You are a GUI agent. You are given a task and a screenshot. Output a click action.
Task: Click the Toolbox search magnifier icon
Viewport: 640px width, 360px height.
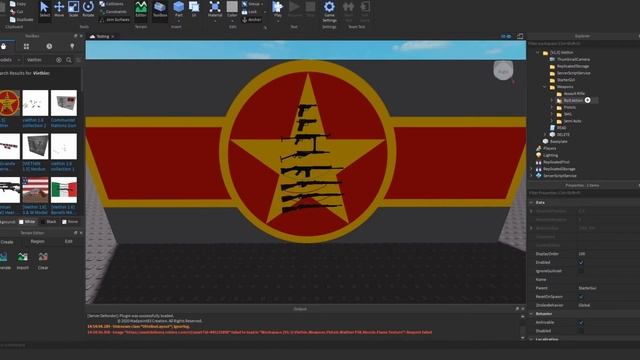click(69, 60)
